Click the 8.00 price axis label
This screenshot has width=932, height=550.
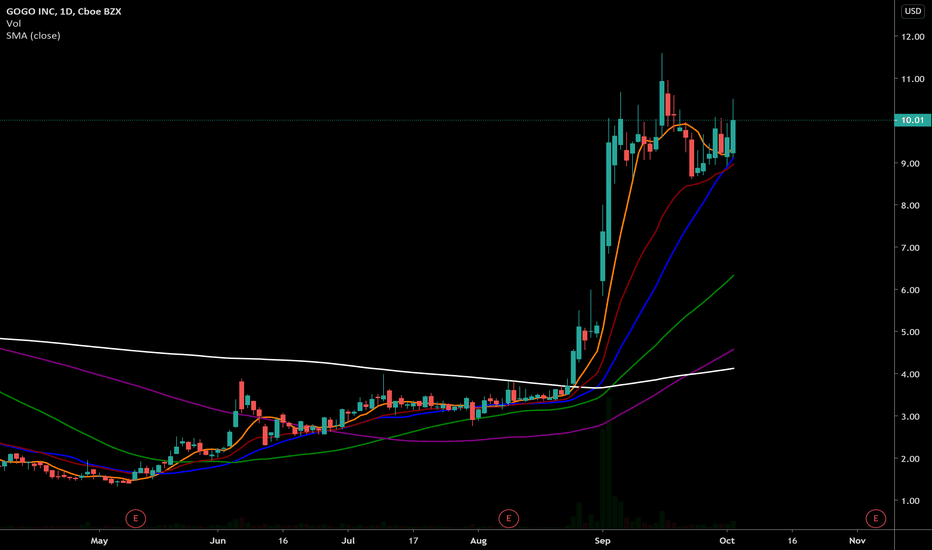pos(911,206)
